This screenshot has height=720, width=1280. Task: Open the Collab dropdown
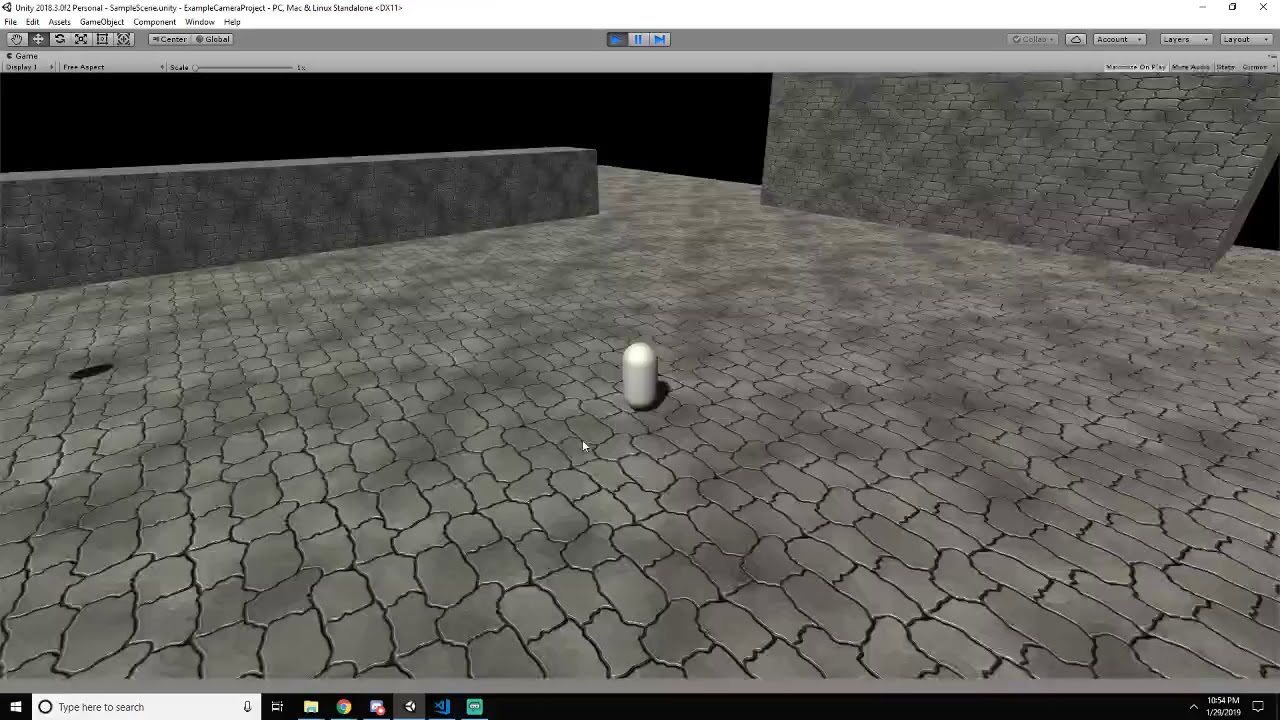tap(1032, 39)
